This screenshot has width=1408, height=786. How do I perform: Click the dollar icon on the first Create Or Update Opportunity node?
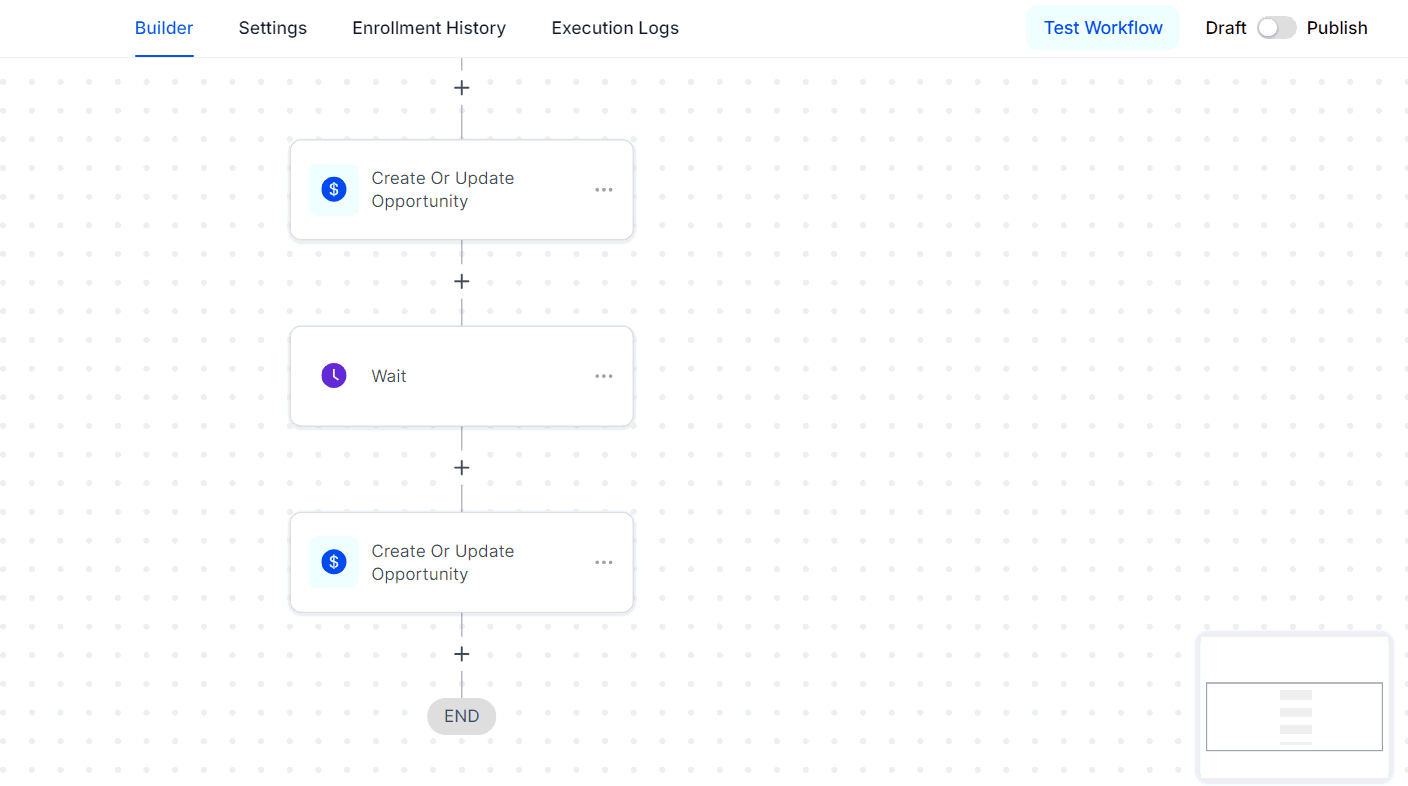334,189
